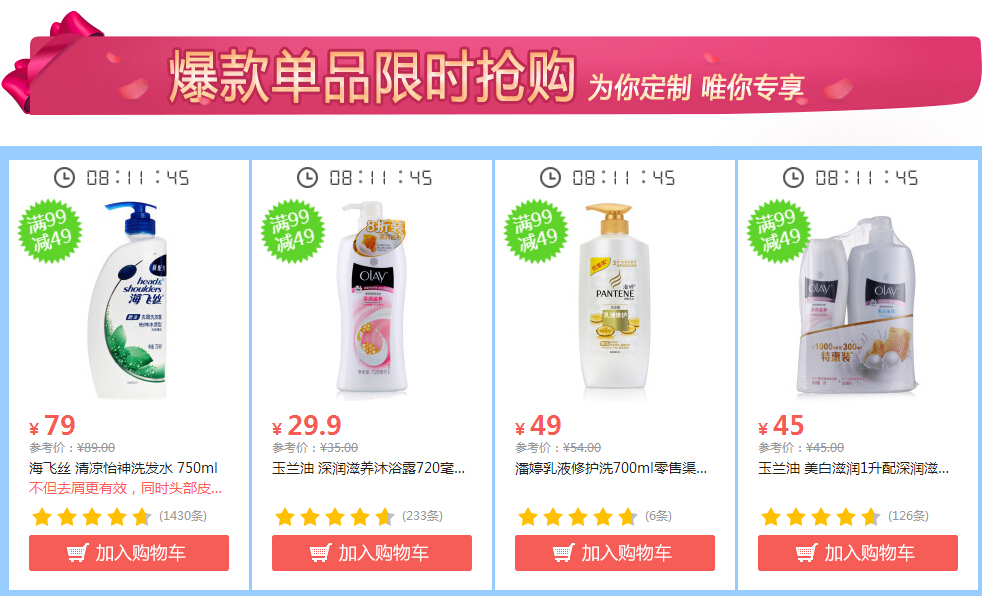
Task: Open the Olay two-bottle set image
Action: [857, 304]
